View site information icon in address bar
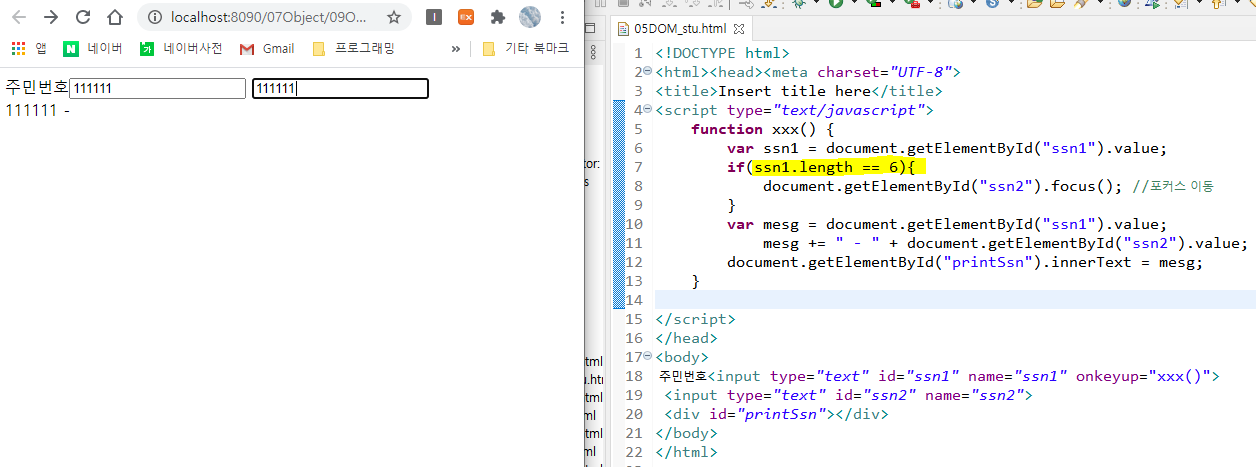This screenshot has width=1256, height=467. click(x=154, y=17)
